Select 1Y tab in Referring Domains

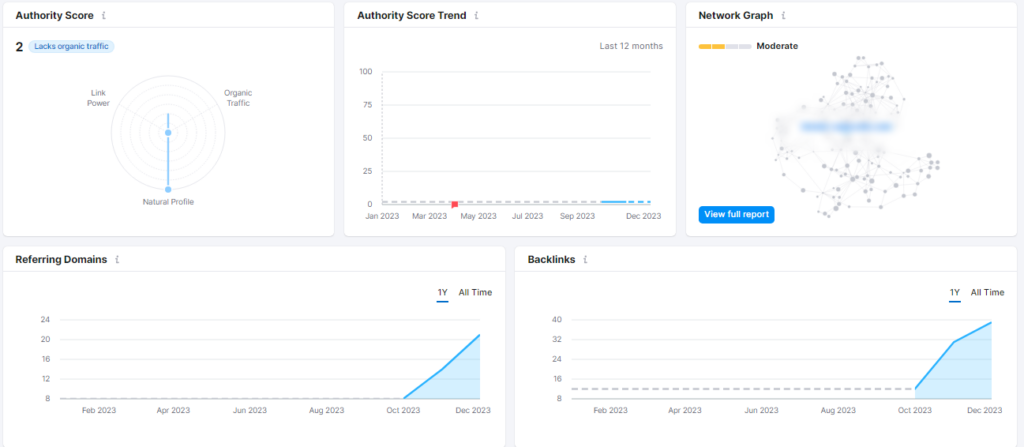442,293
